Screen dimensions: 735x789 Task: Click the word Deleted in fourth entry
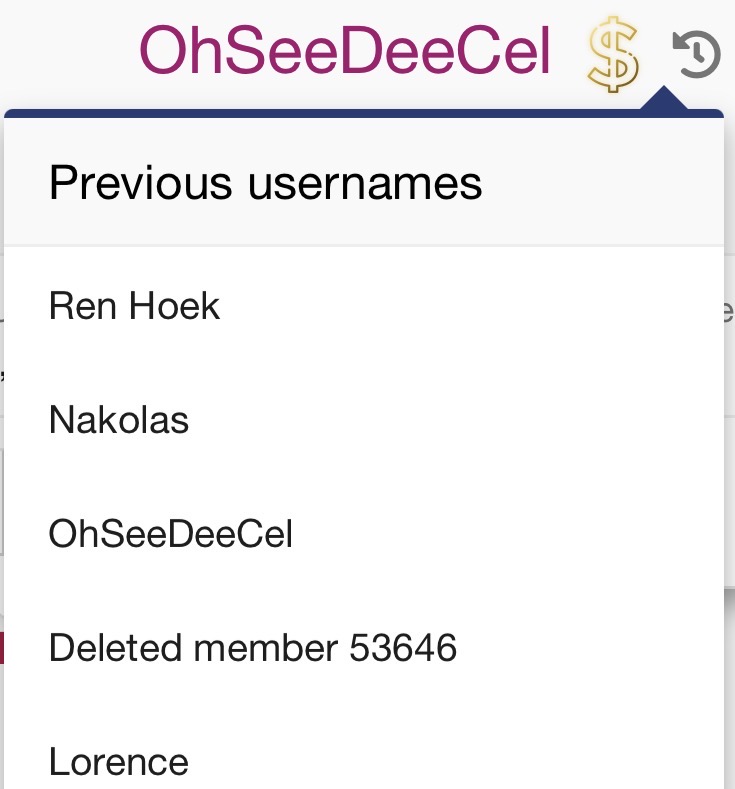pyautogui.click(x=115, y=648)
